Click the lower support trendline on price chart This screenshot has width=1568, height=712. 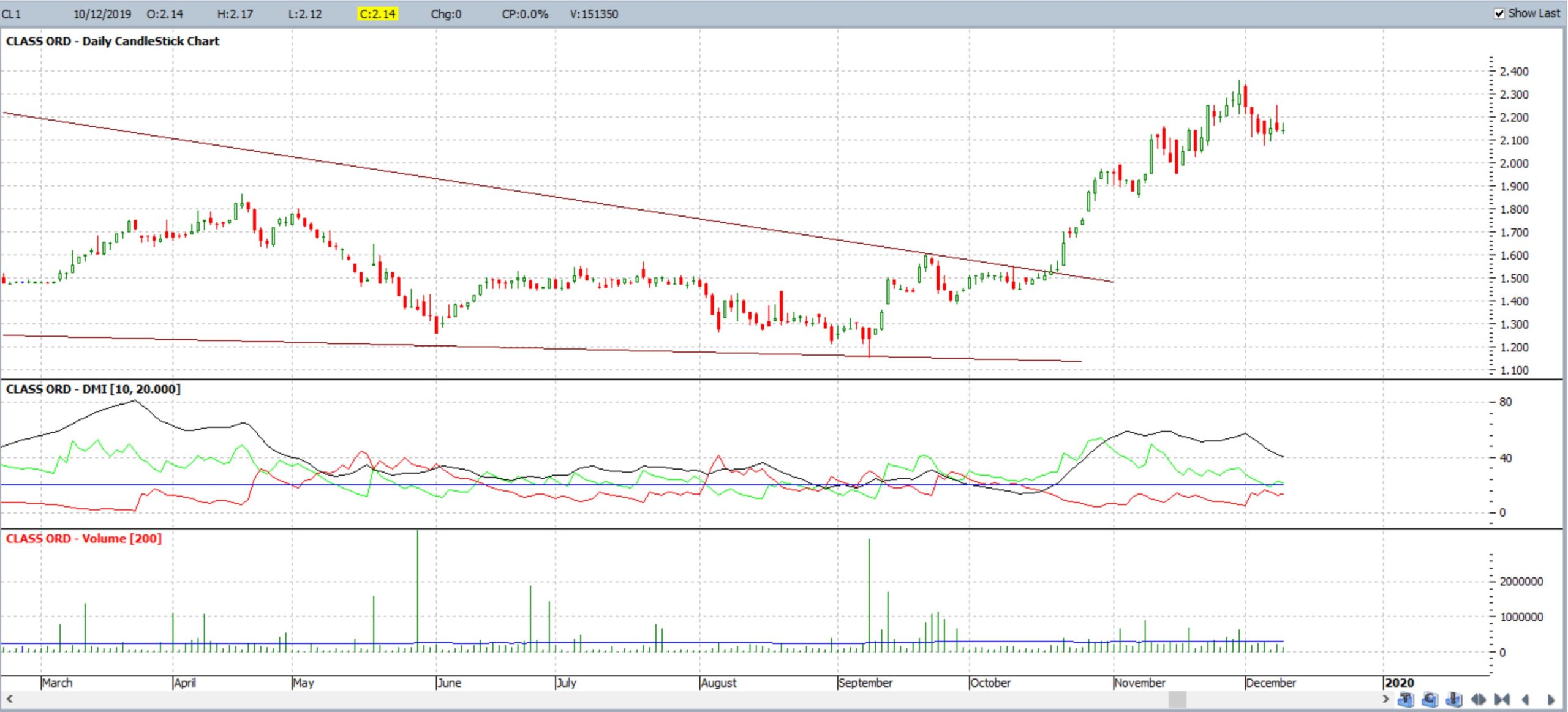[x=542, y=348]
